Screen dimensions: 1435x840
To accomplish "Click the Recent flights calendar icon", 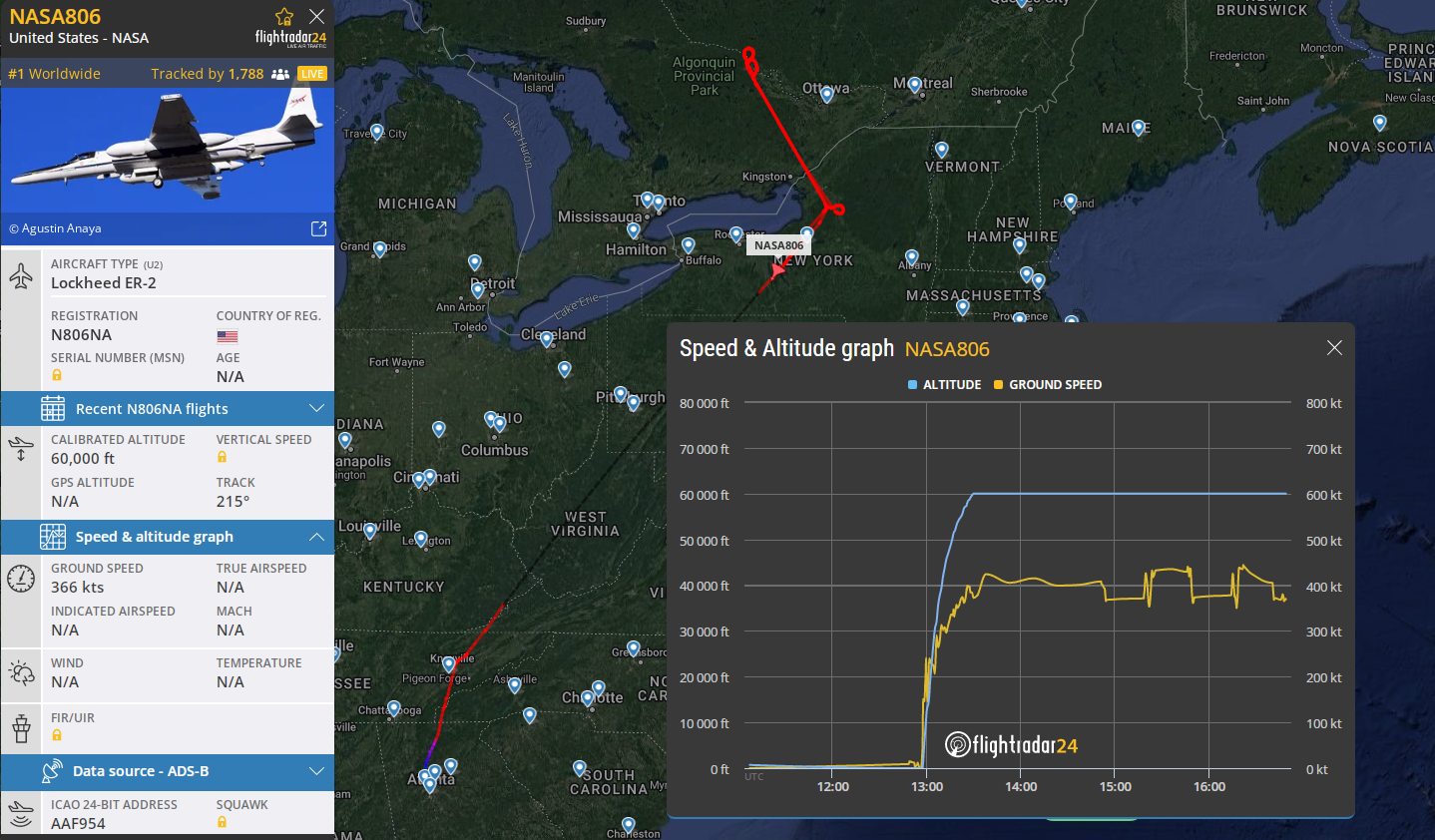I will coord(53,408).
